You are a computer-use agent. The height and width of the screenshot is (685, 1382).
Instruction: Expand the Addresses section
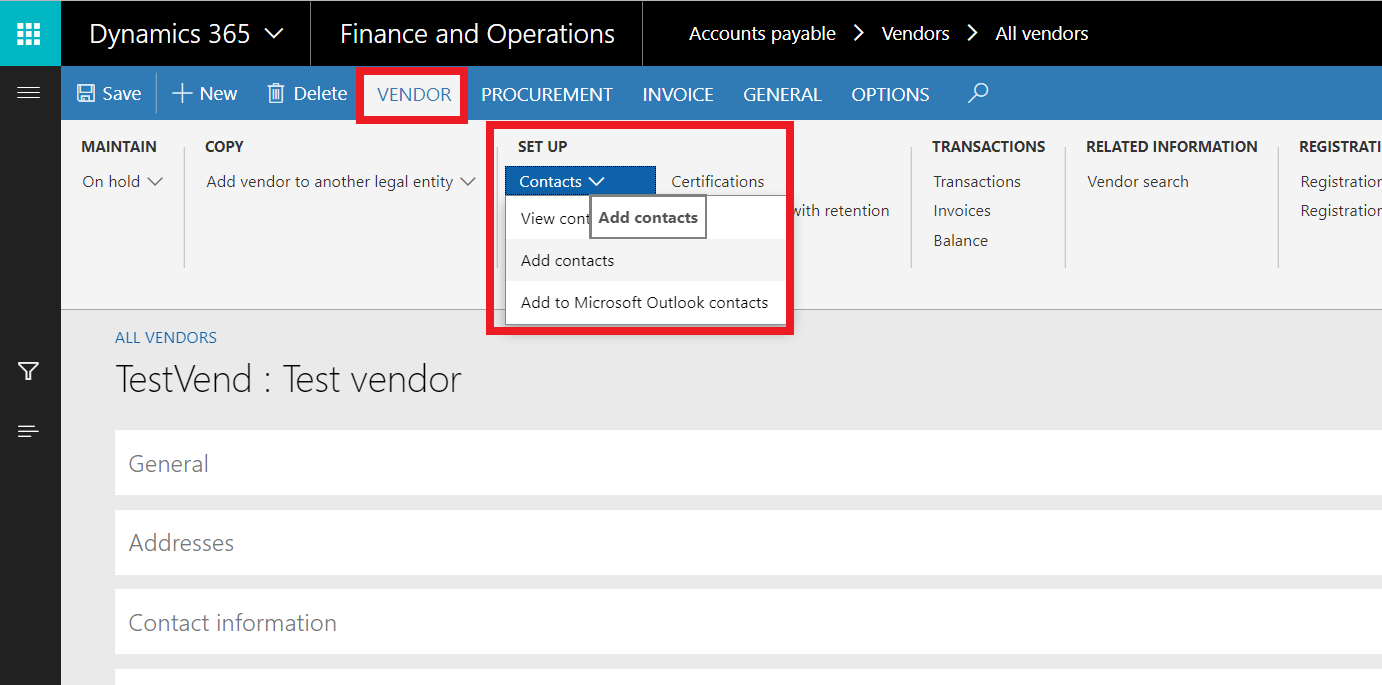click(x=181, y=543)
